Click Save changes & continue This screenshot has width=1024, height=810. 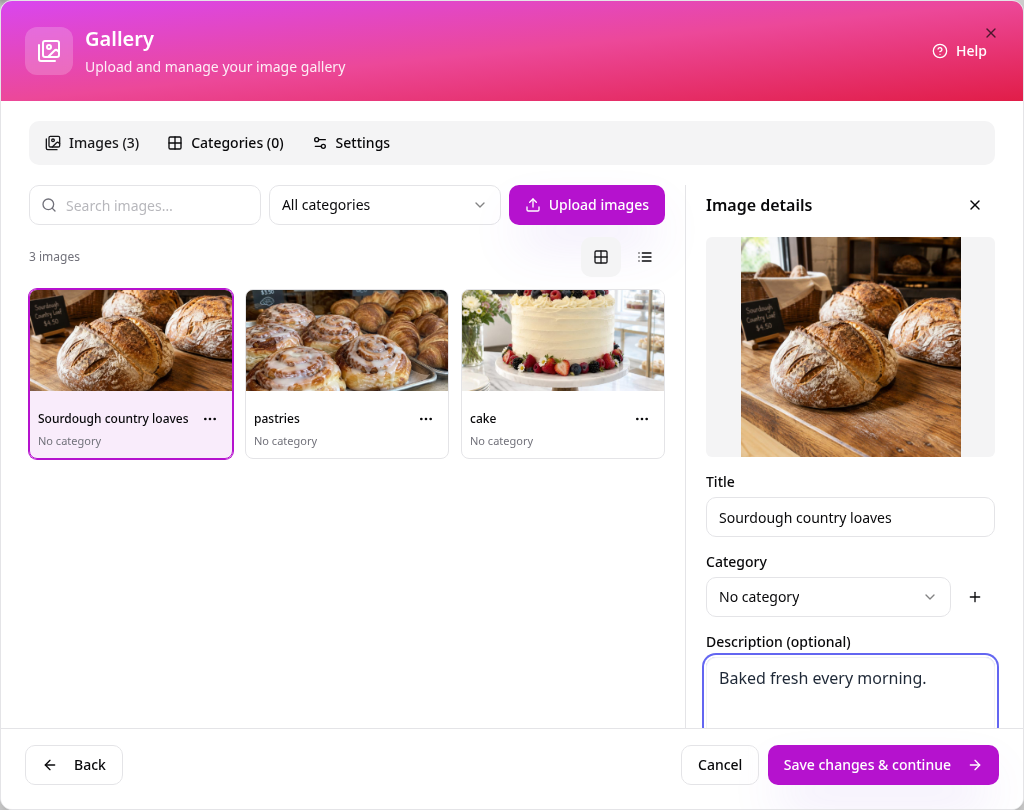[x=883, y=765]
